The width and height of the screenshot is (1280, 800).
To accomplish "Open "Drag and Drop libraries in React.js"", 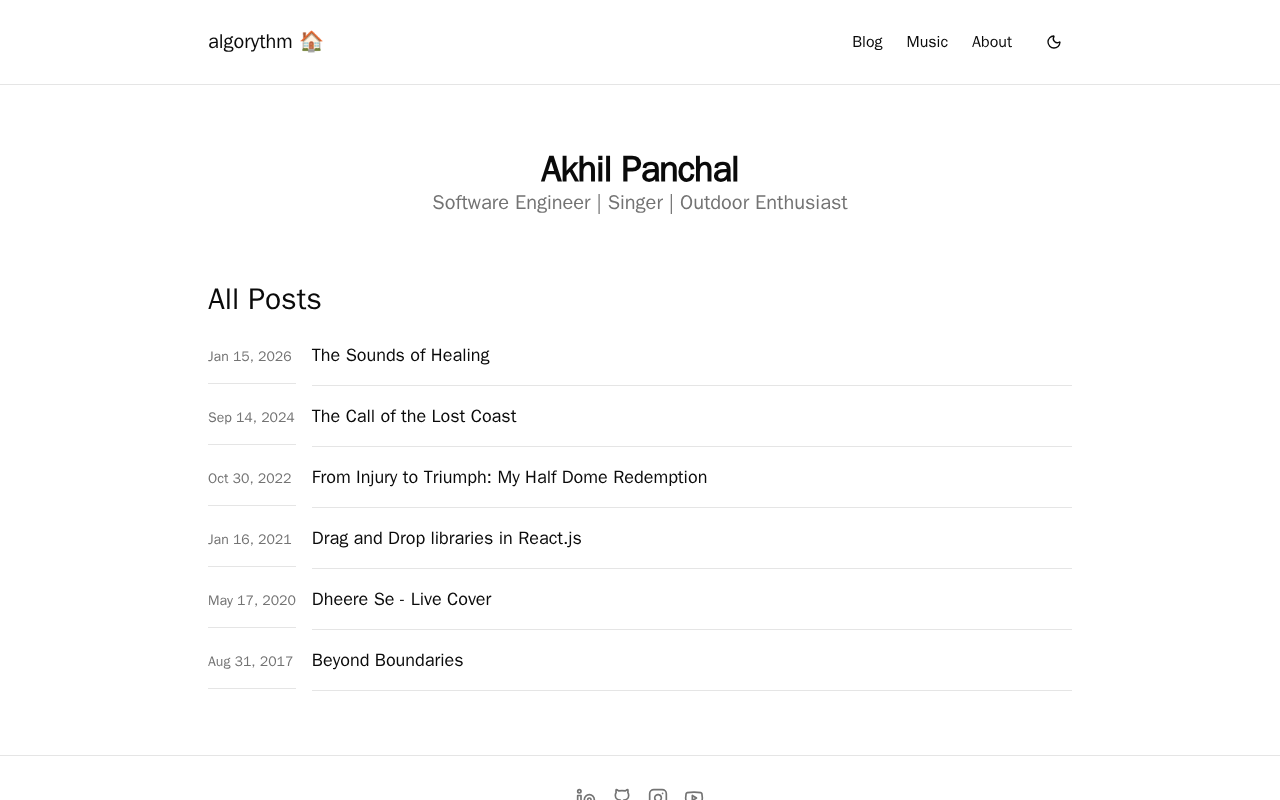I will [x=446, y=538].
